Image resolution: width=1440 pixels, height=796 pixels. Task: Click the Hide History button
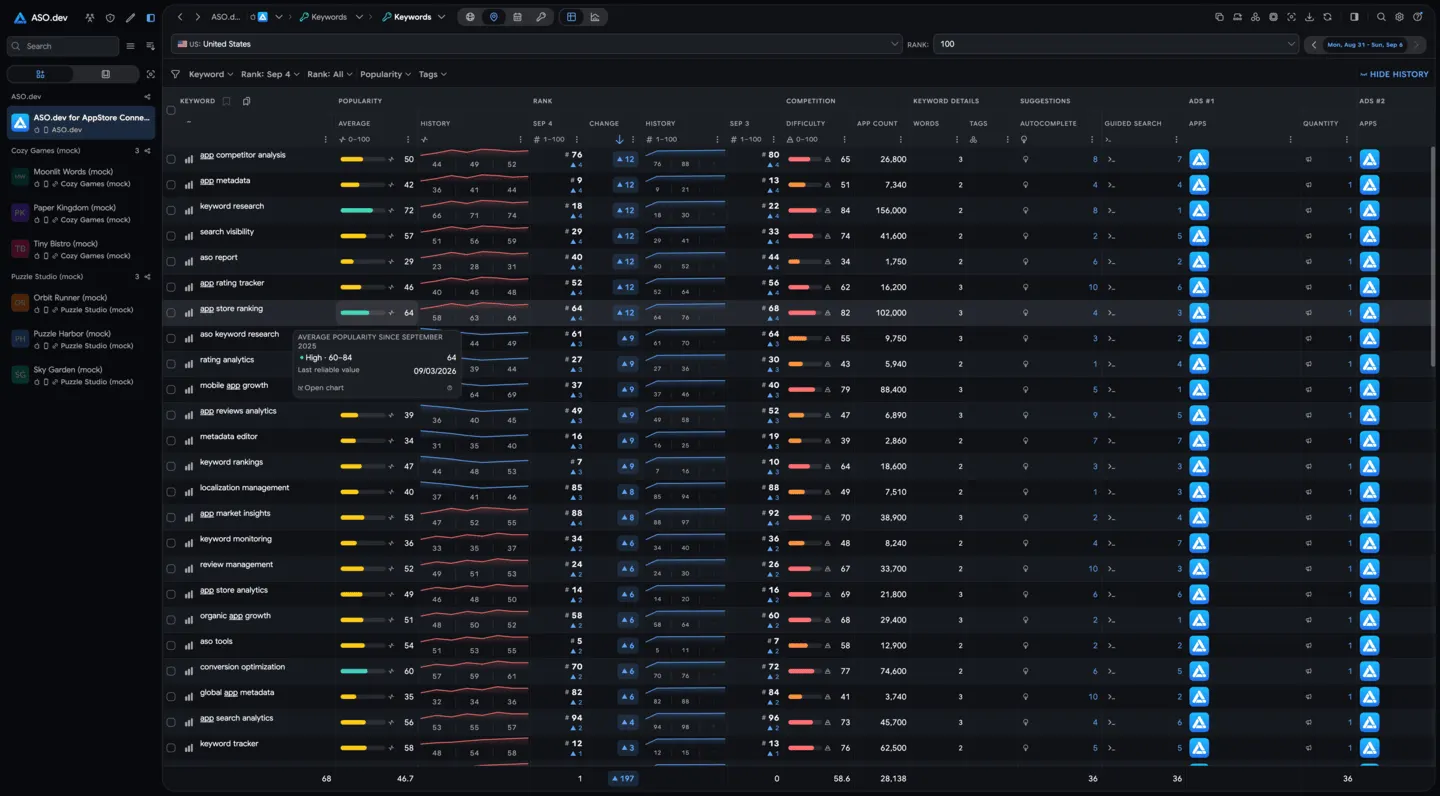point(1394,74)
